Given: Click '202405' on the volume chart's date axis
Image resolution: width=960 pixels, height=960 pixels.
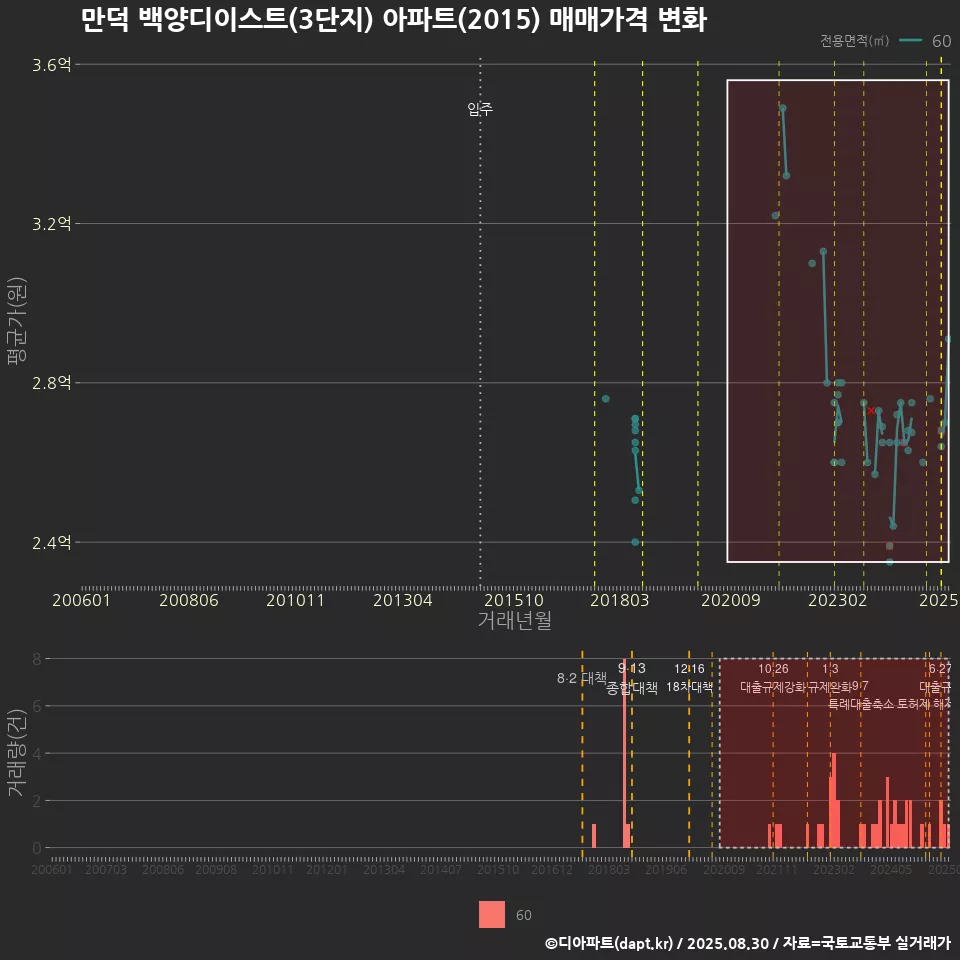Looking at the screenshot, I should point(891,869).
